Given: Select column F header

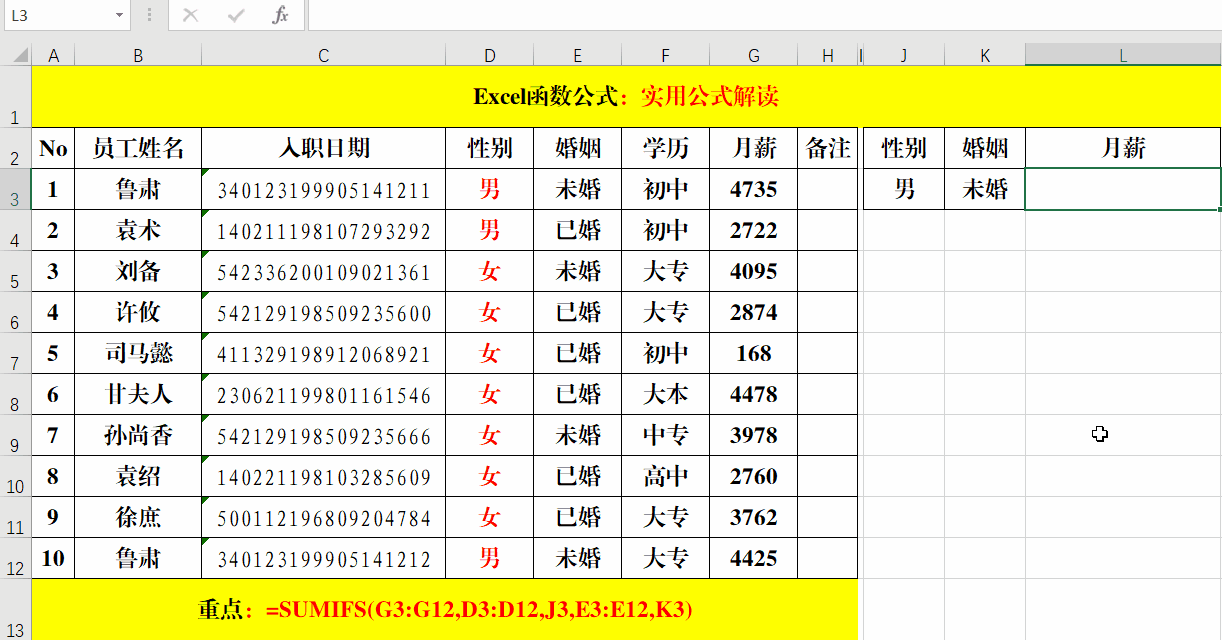Looking at the screenshot, I should pos(666,56).
